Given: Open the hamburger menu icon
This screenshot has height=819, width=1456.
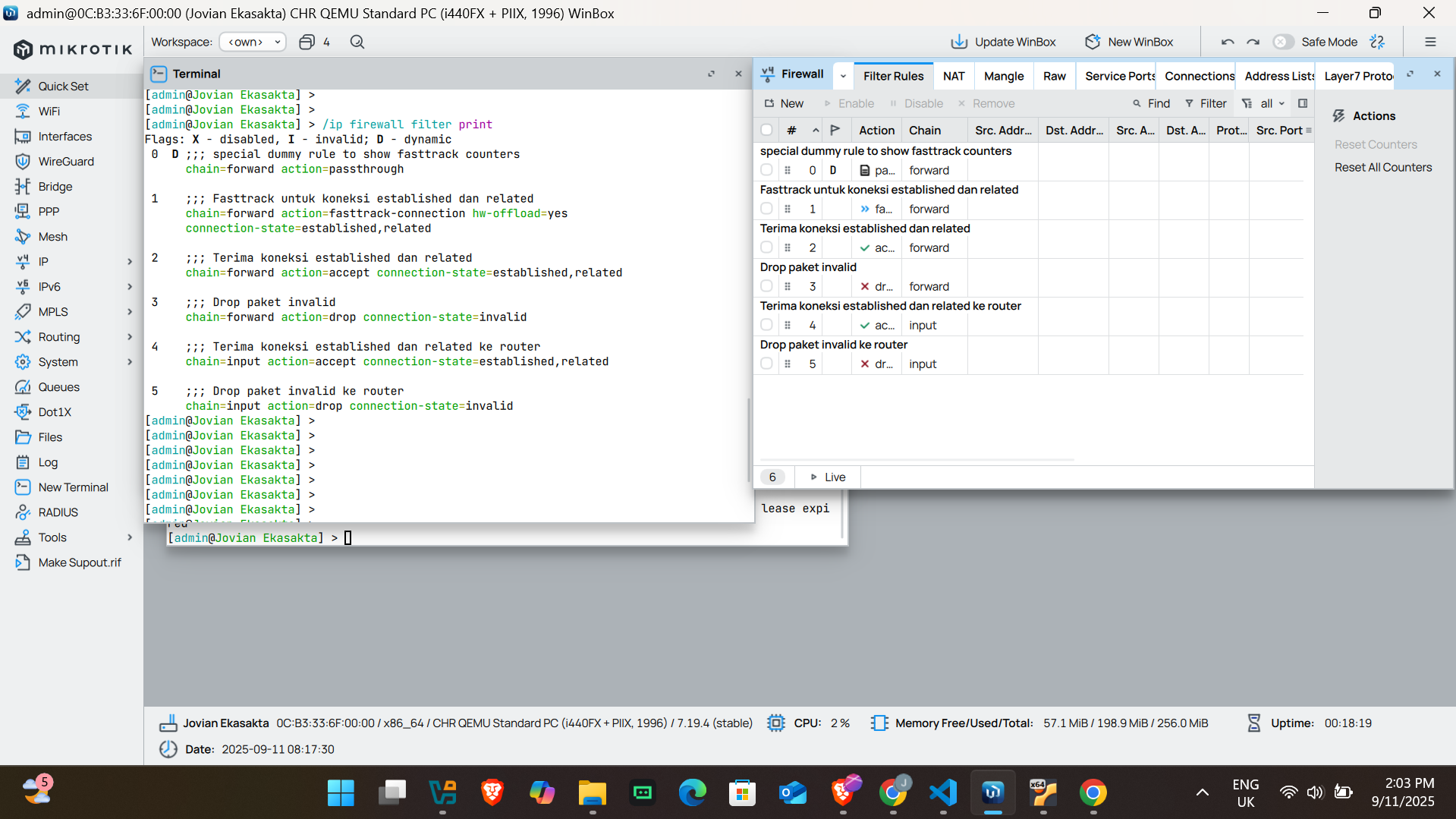Looking at the screenshot, I should tap(1430, 42).
